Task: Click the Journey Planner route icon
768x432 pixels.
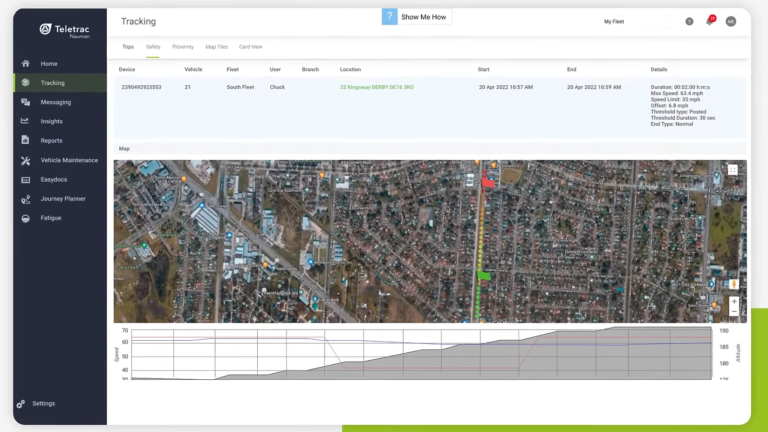Action: tap(24, 199)
